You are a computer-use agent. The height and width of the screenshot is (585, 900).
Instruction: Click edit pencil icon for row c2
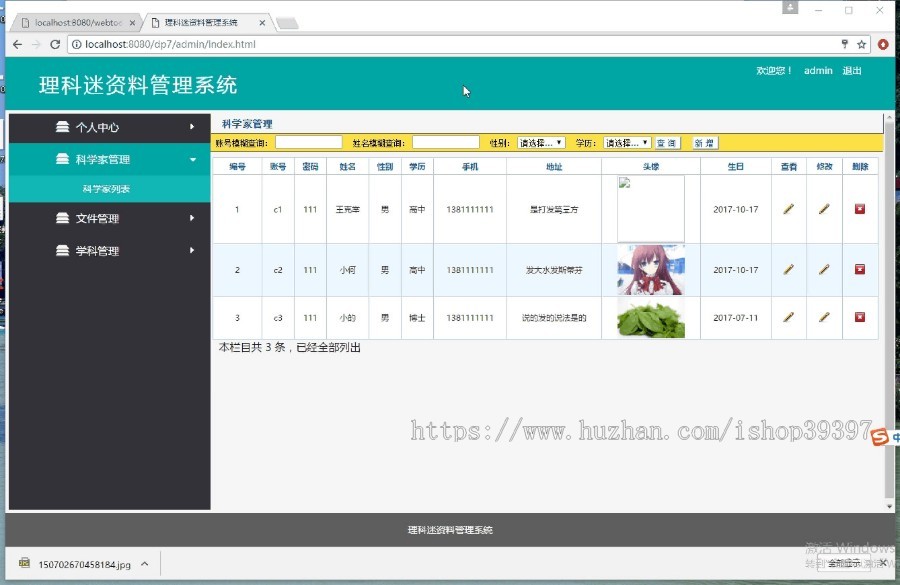[824, 269]
